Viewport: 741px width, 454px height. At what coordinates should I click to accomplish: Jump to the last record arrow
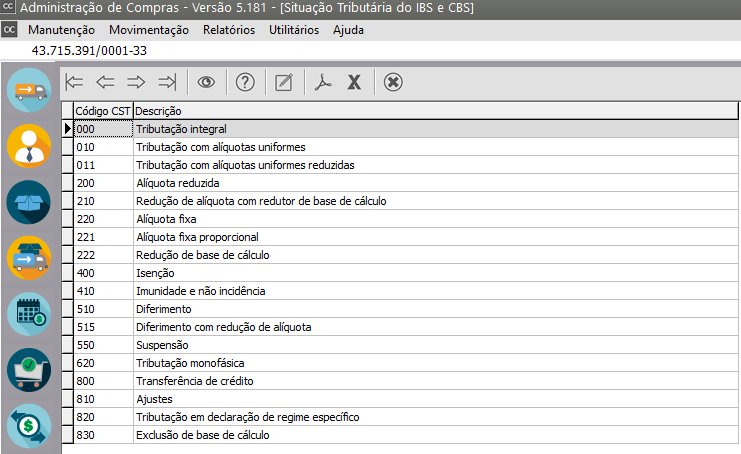167,82
